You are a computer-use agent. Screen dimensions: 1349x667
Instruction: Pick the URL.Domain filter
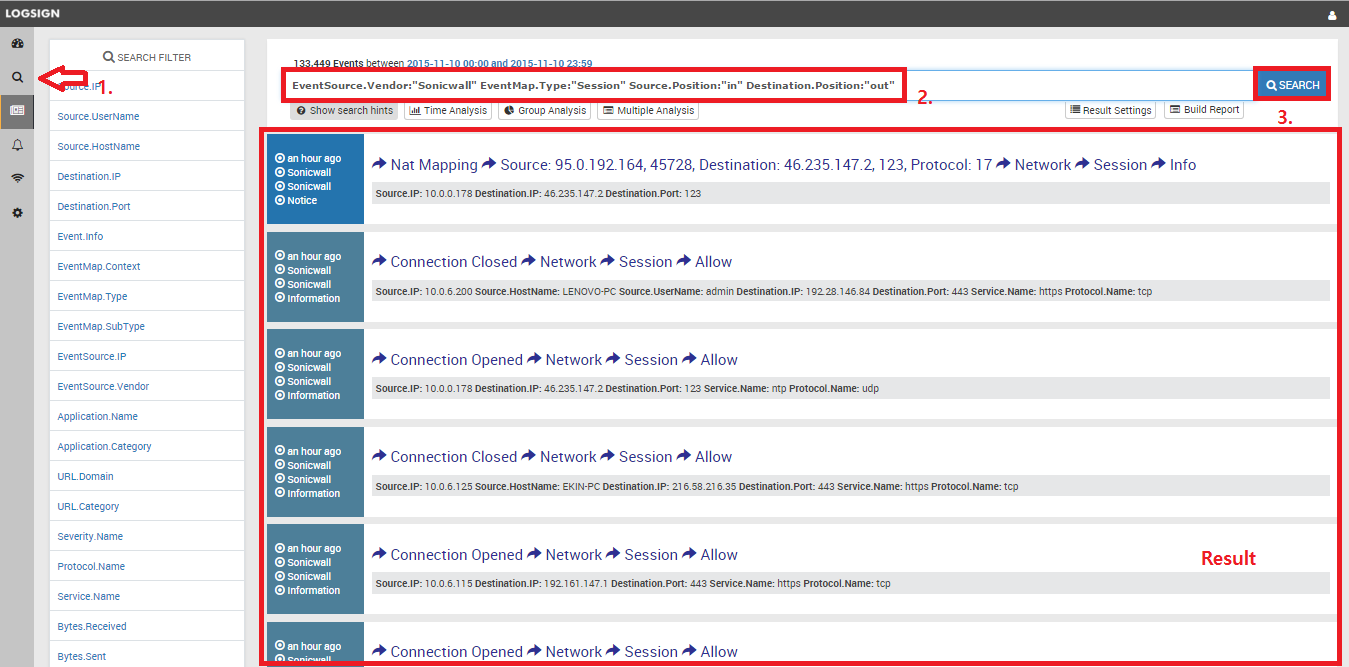tap(85, 476)
